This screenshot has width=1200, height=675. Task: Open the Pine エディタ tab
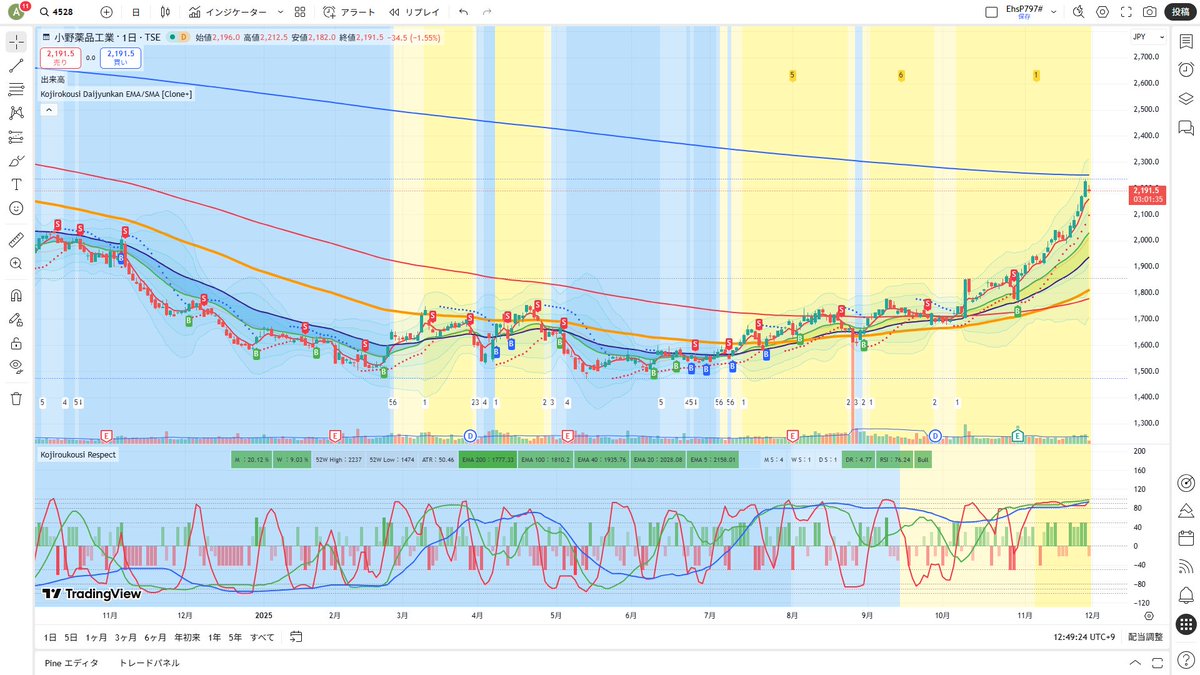(x=71, y=662)
